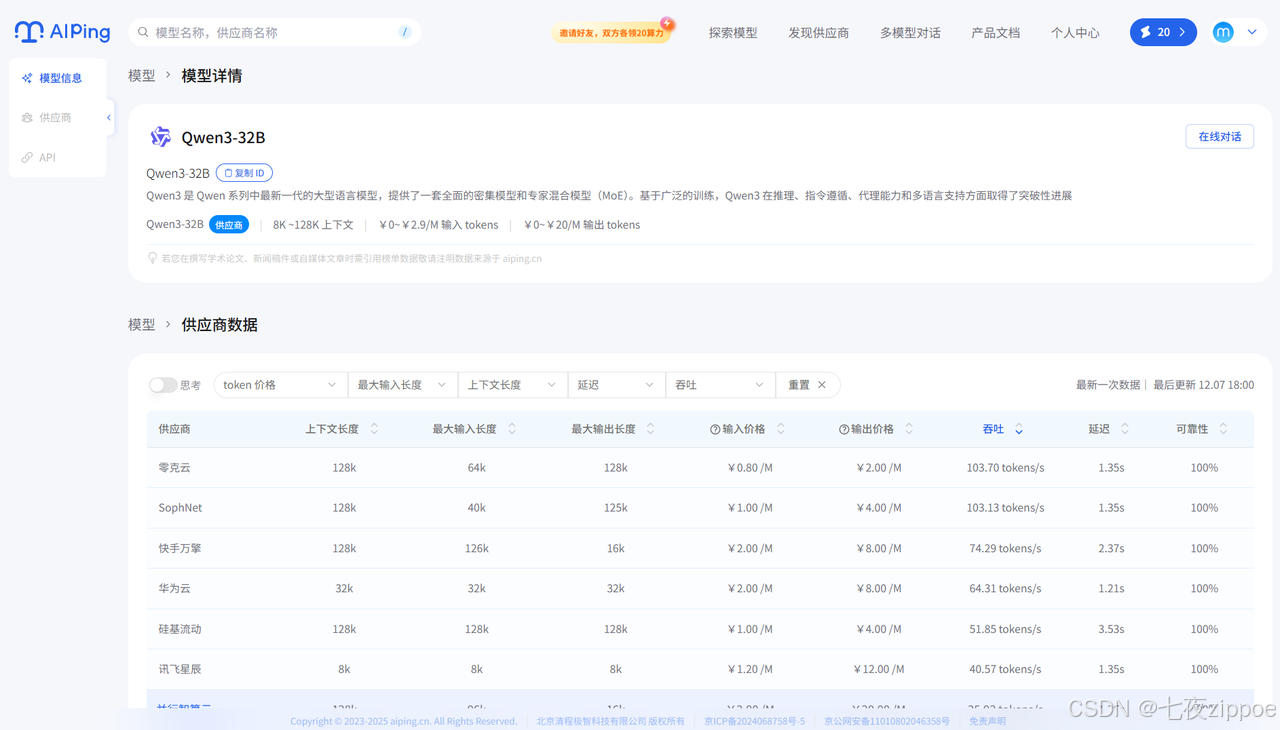Click the 103.70 tokens/s value
Screen dimensions: 1280x730
point(1006,468)
